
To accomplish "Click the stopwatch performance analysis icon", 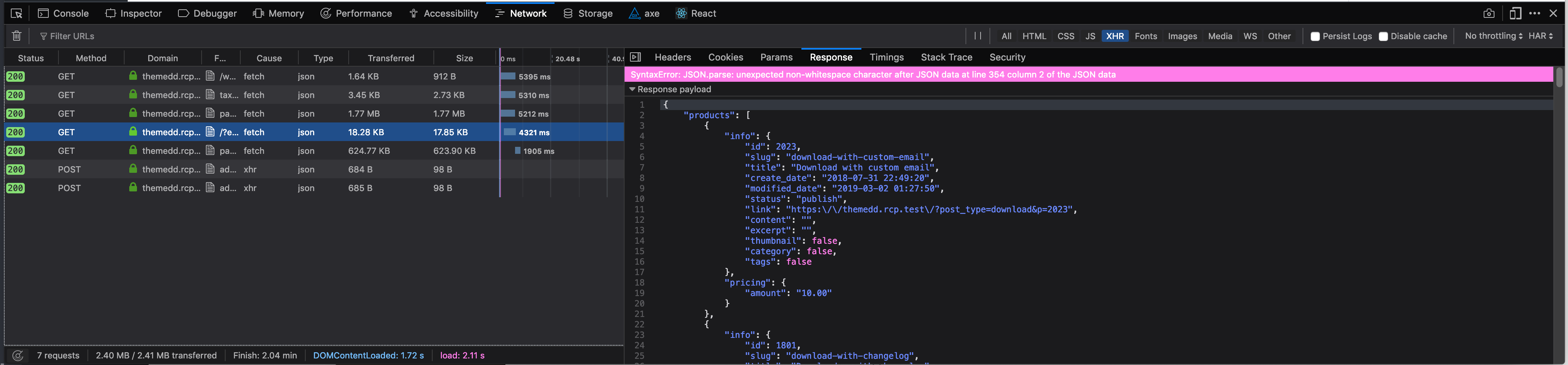I will point(326,13).
